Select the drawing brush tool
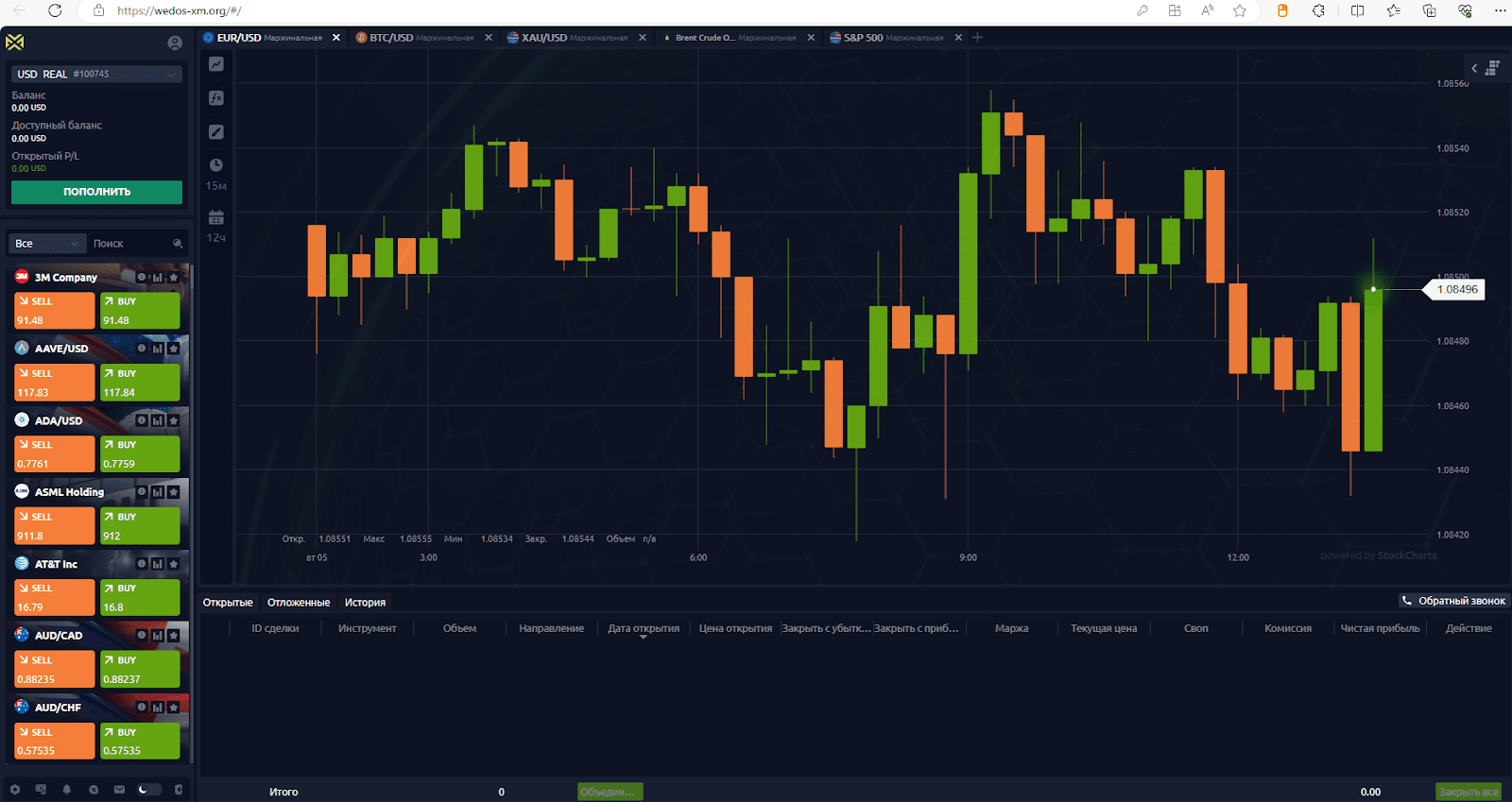 (216, 132)
